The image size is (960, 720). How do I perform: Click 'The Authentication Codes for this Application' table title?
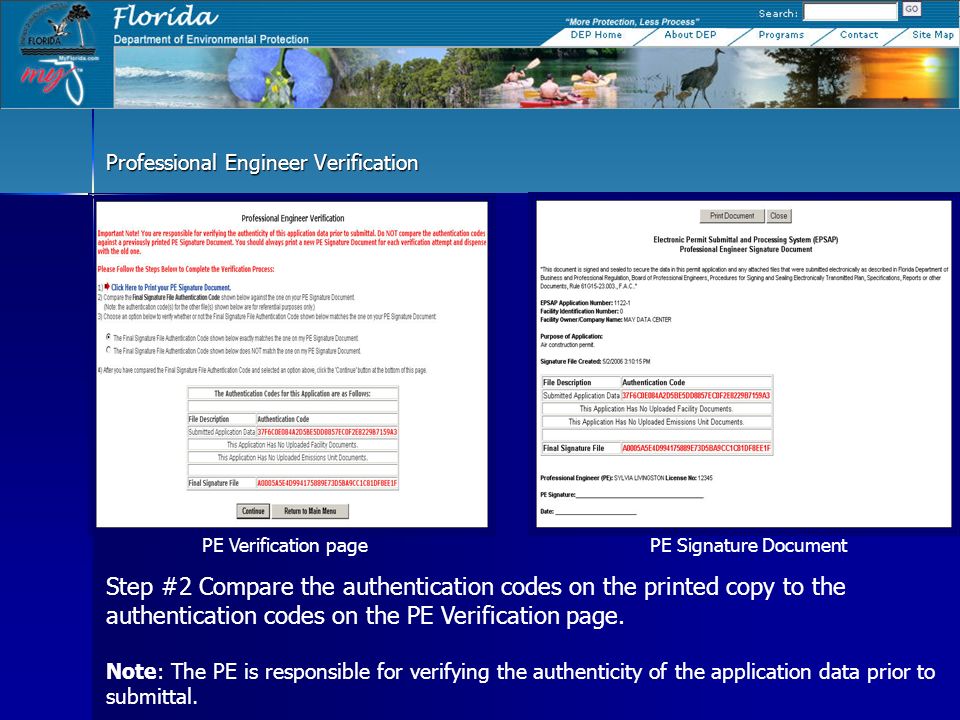pos(292,394)
